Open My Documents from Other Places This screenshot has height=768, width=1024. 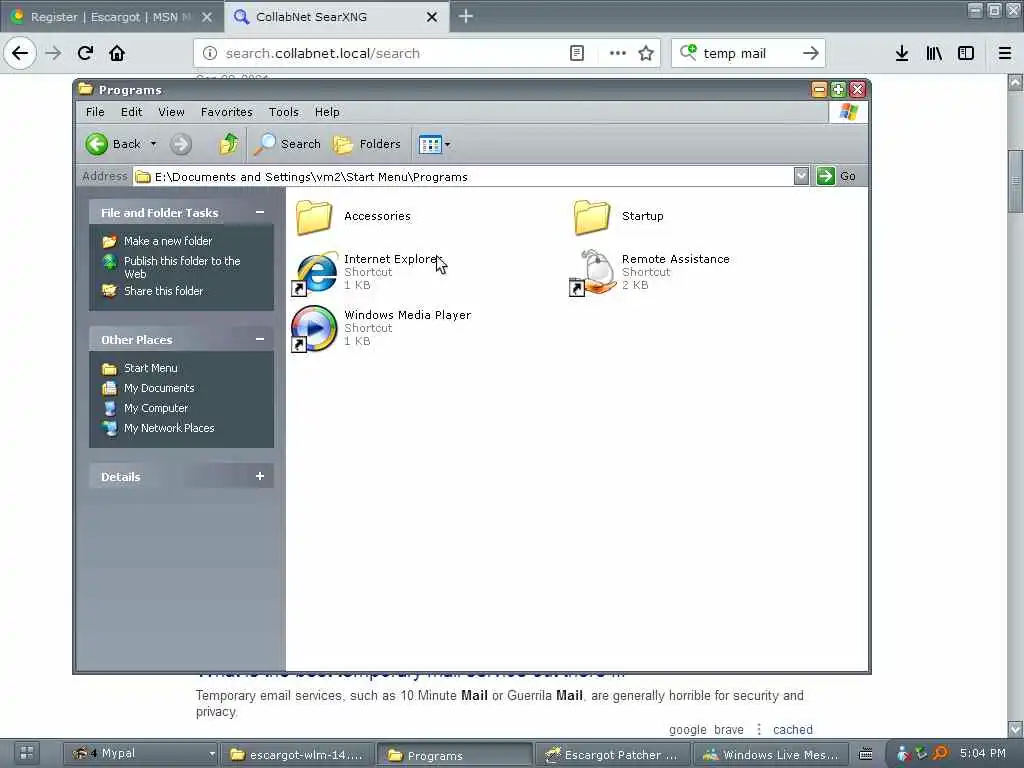coord(159,389)
